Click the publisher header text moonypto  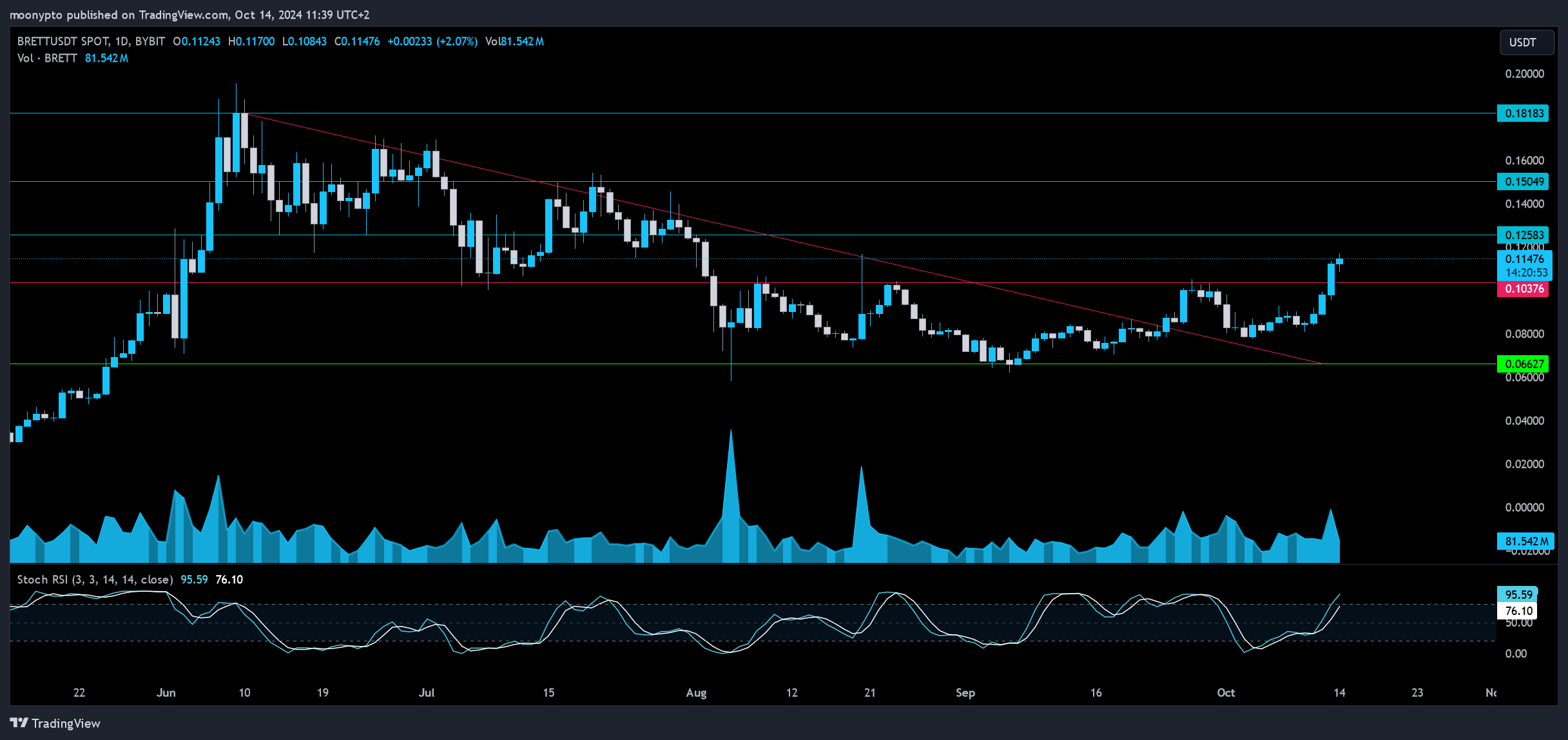[x=37, y=15]
